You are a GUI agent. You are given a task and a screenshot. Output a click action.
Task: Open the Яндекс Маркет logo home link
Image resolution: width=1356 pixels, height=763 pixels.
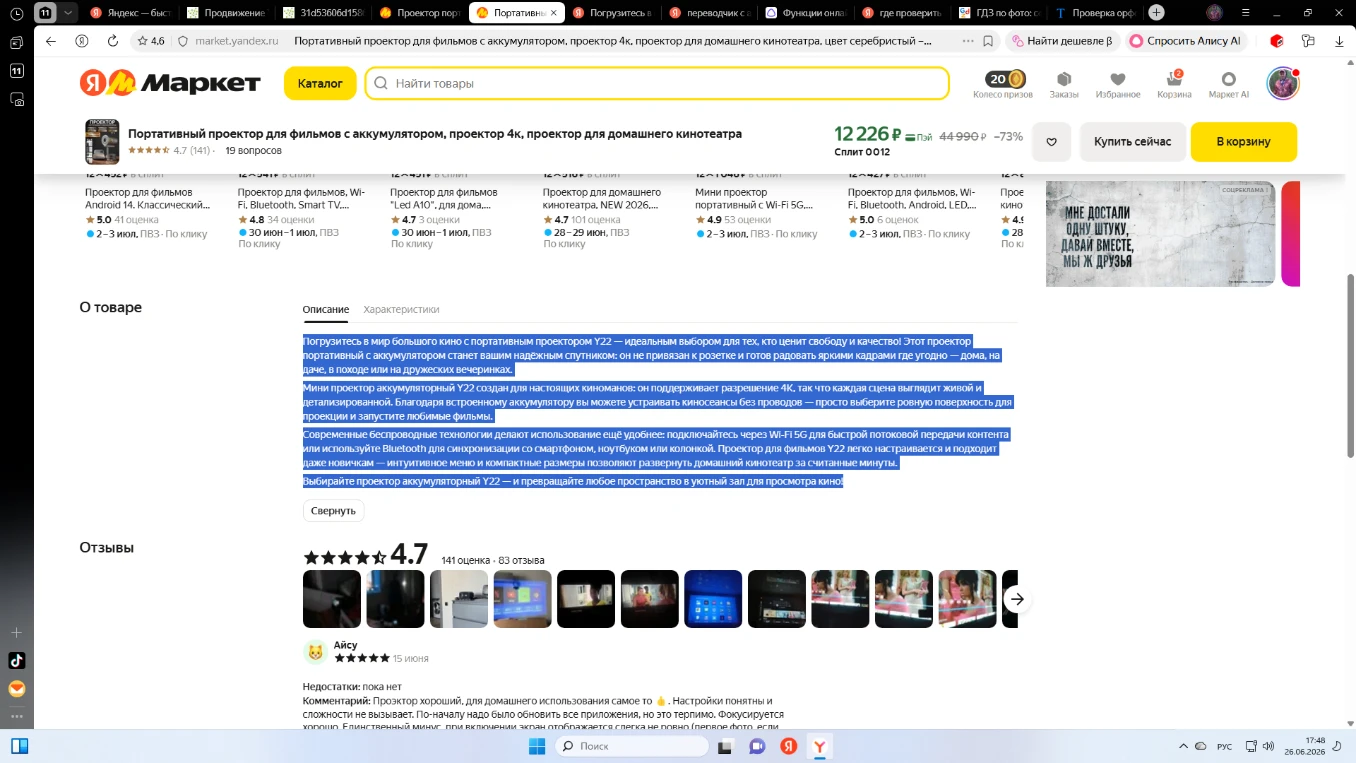(x=170, y=83)
